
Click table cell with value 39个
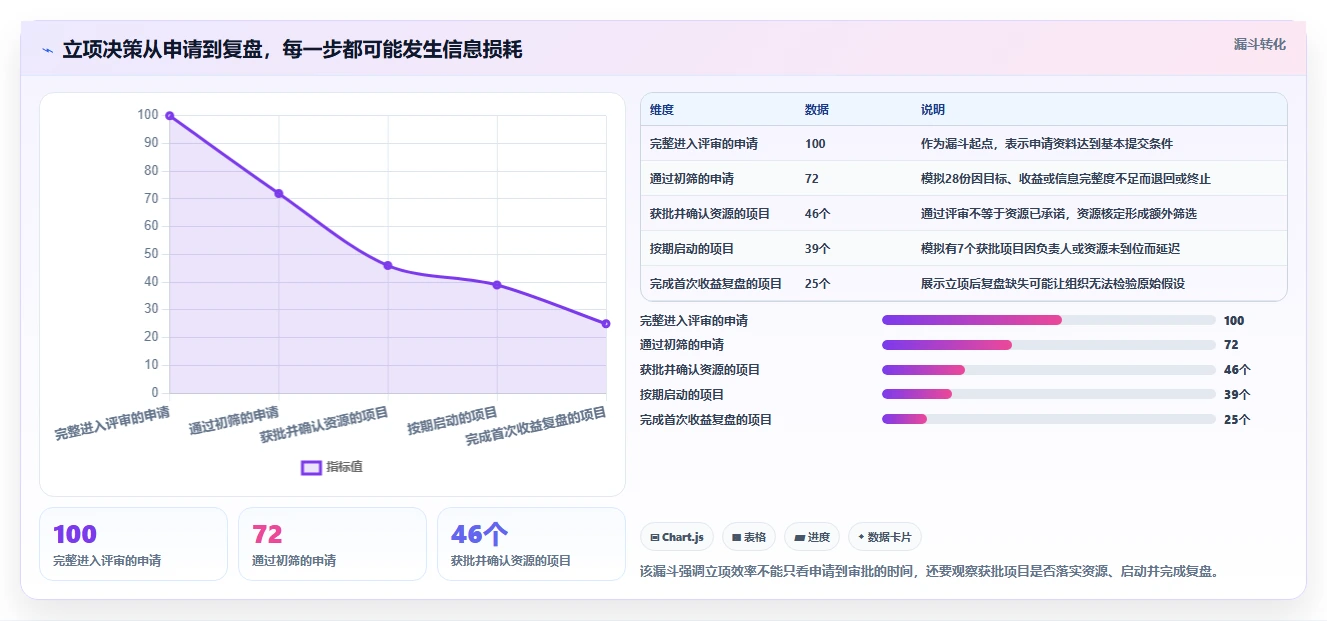click(x=818, y=249)
